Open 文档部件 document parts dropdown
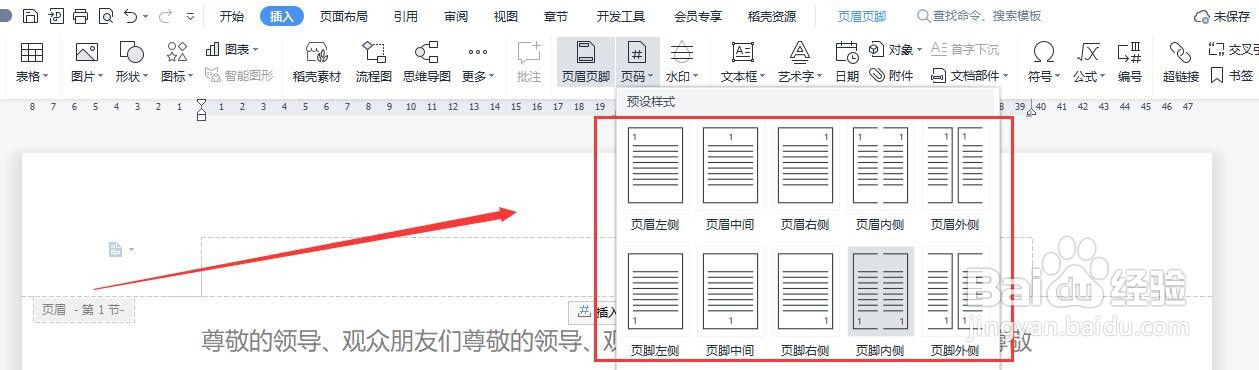The width and height of the screenshot is (1259, 370). click(x=970, y=75)
